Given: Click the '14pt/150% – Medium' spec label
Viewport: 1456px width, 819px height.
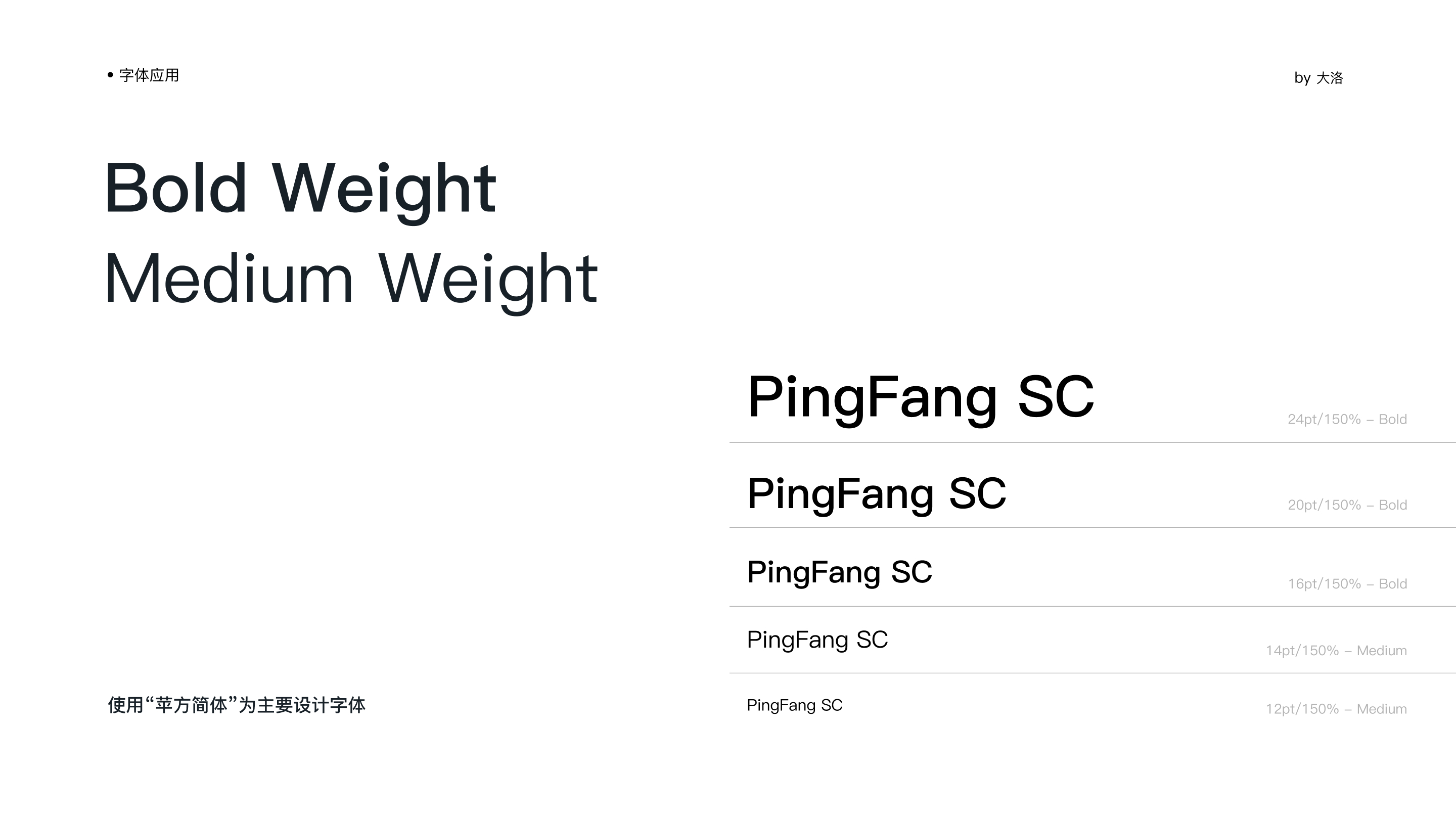Looking at the screenshot, I should coord(1336,651).
